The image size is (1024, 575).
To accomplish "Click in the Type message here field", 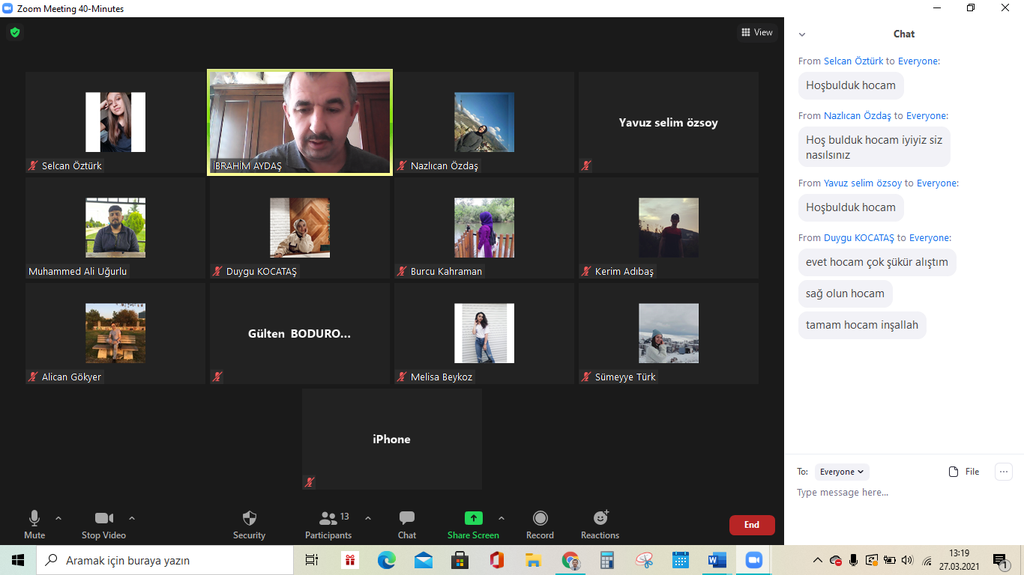I will click(x=900, y=493).
